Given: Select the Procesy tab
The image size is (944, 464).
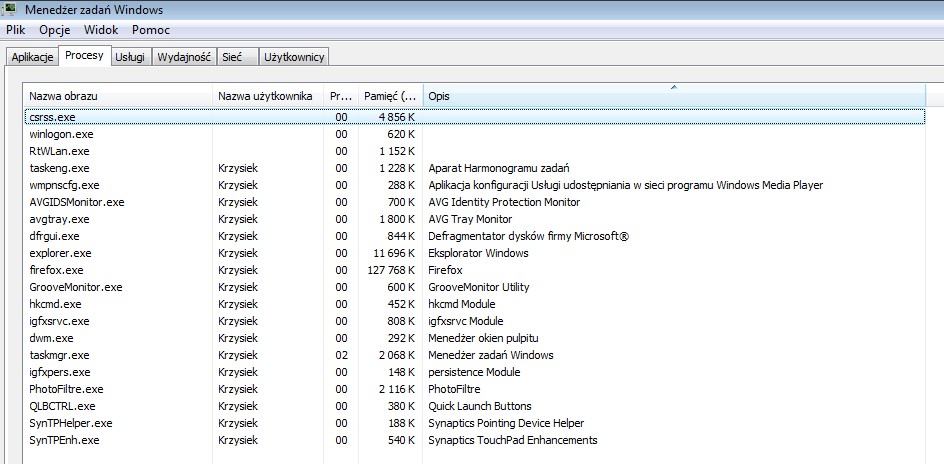Looking at the screenshot, I should pyautogui.click(x=85, y=55).
